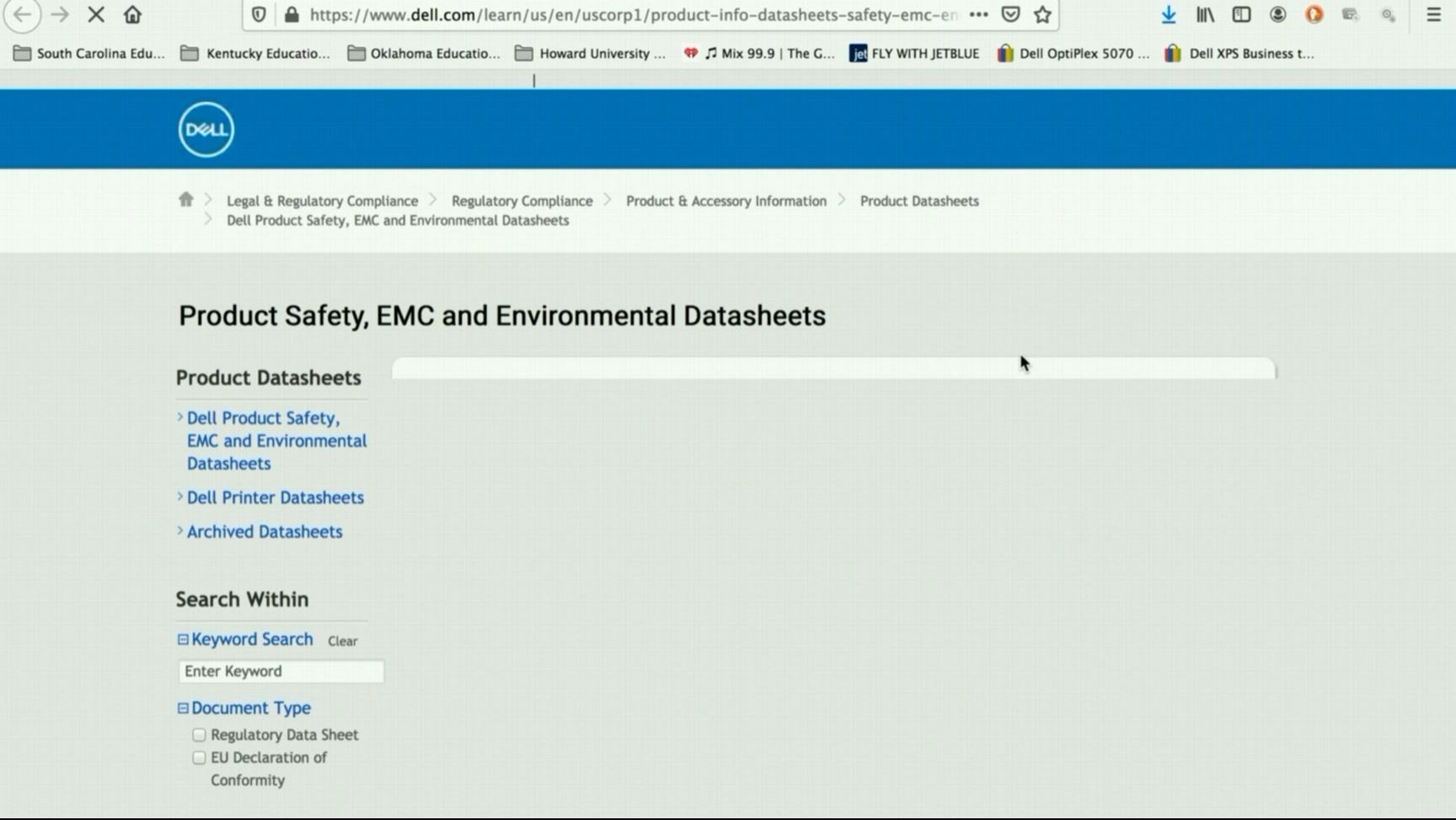The width and height of the screenshot is (1456, 820).
Task: Check the EU Declaration of Conformity box
Action: tap(199, 758)
